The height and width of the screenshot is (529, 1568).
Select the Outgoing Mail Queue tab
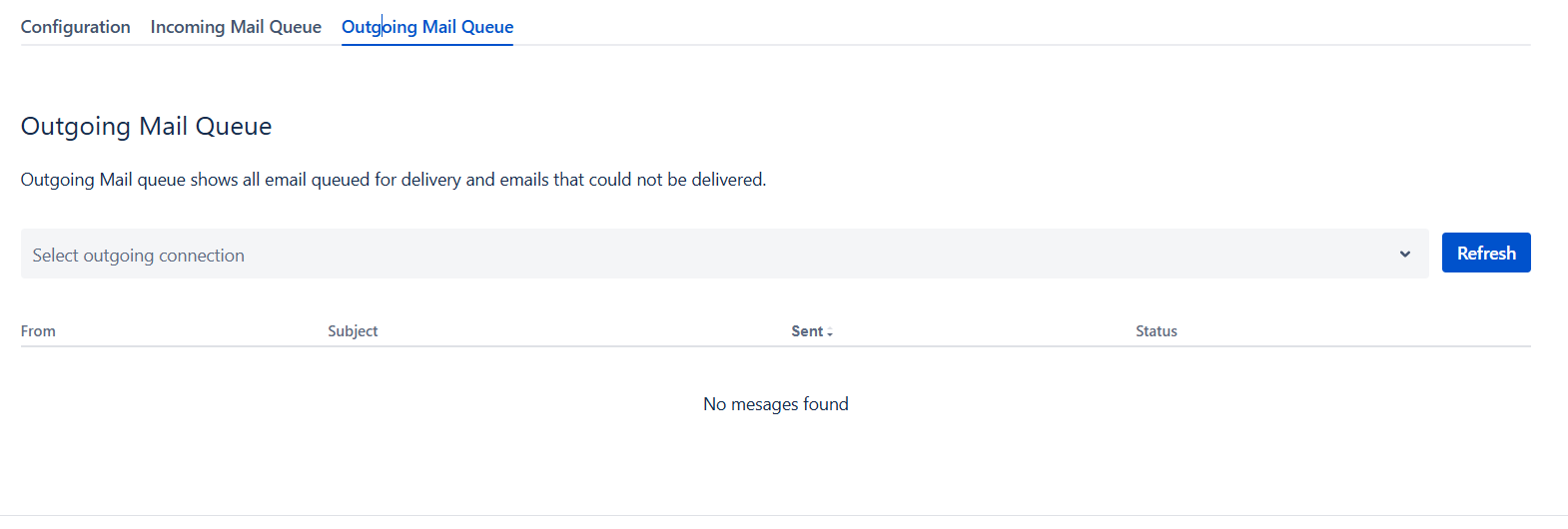[x=427, y=27]
